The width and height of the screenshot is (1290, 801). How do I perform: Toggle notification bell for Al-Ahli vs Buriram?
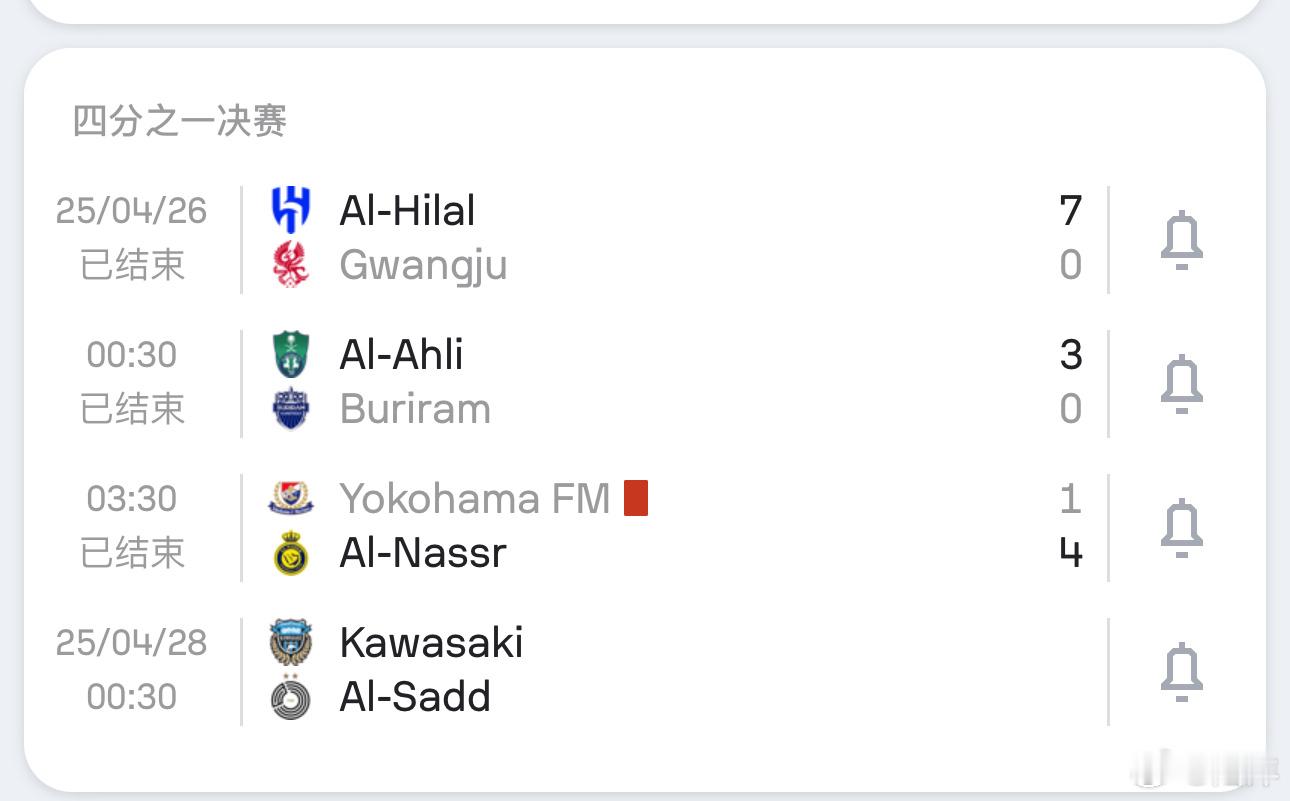(1181, 384)
